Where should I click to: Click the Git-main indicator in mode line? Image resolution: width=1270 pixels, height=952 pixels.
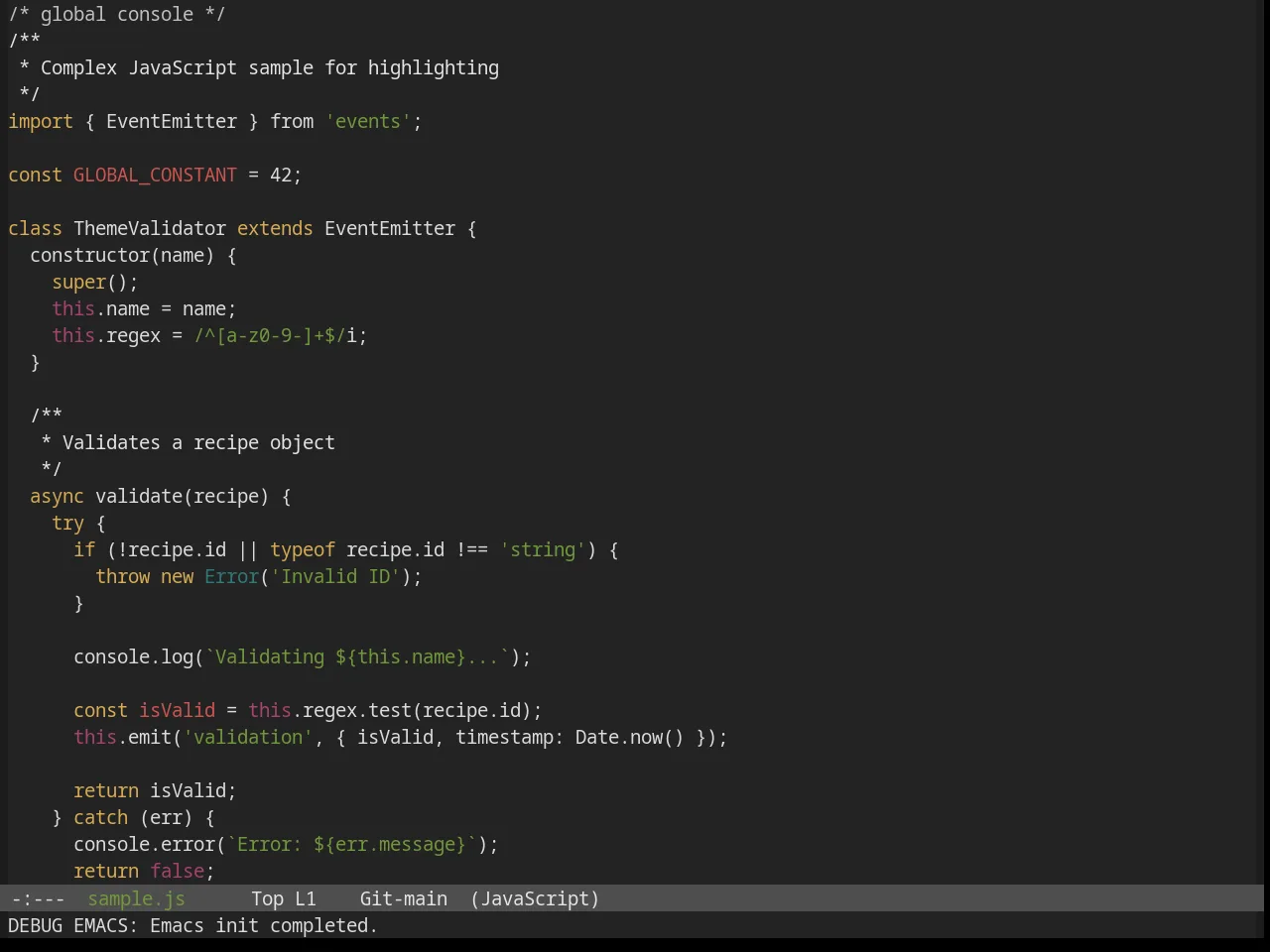pos(403,899)
